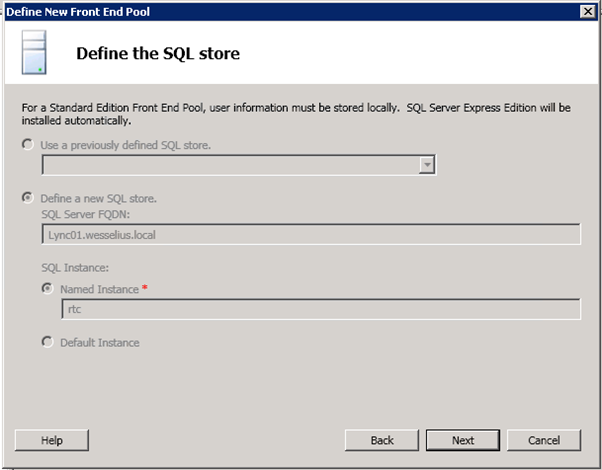Open Help for this wizard page

point(52,440)
